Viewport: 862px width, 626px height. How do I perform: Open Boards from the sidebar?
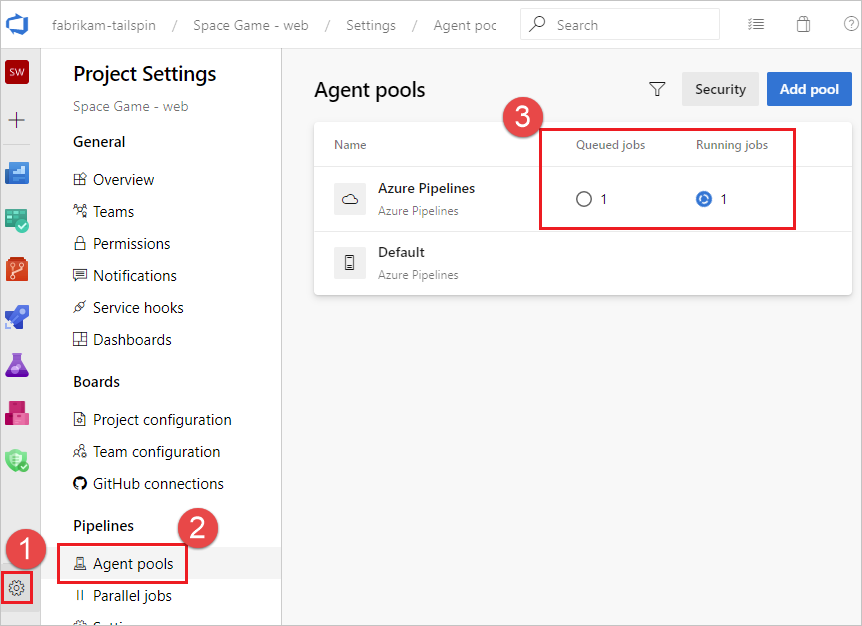point(17,221)
